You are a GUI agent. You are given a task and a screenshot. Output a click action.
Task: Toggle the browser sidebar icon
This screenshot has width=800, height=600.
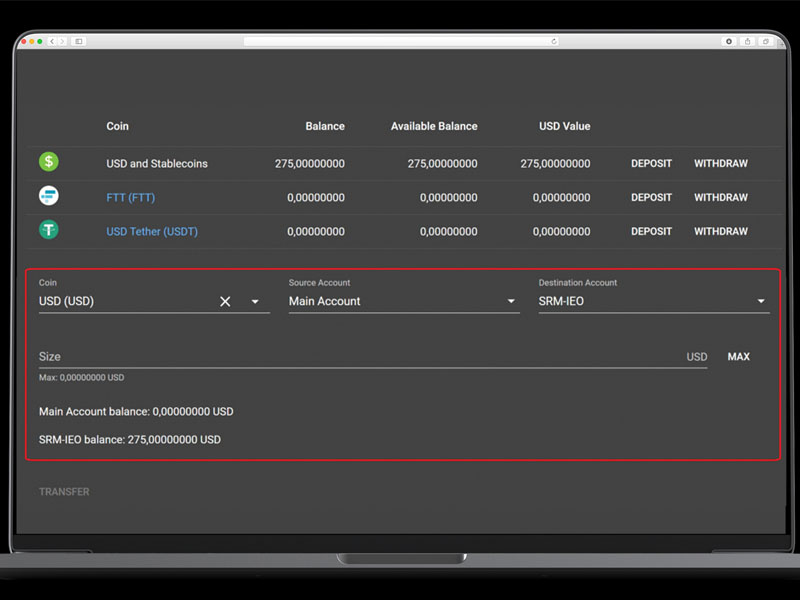pyautogui.click(x=79, y=41)
